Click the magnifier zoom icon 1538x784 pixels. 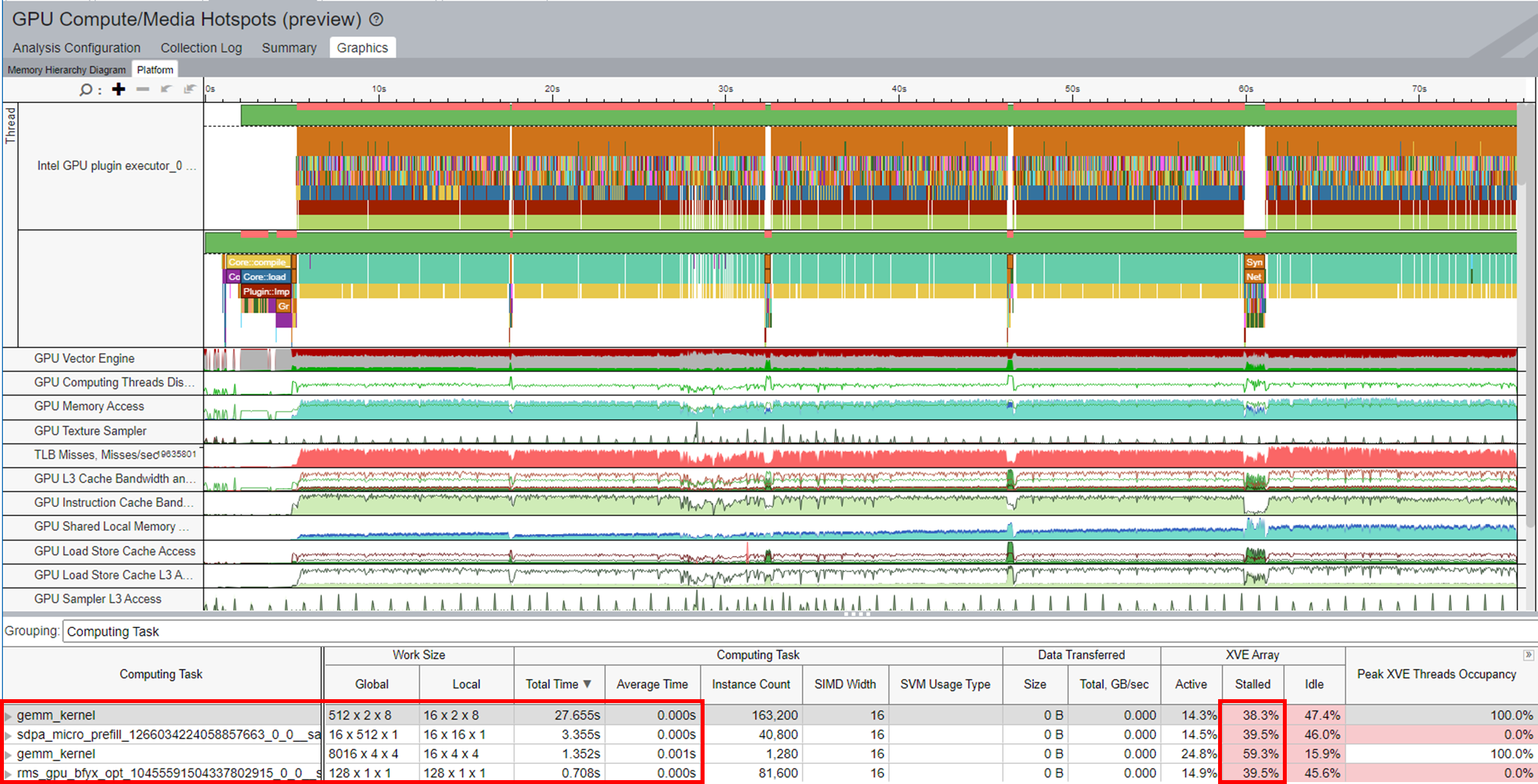click(x=85, y=90)
